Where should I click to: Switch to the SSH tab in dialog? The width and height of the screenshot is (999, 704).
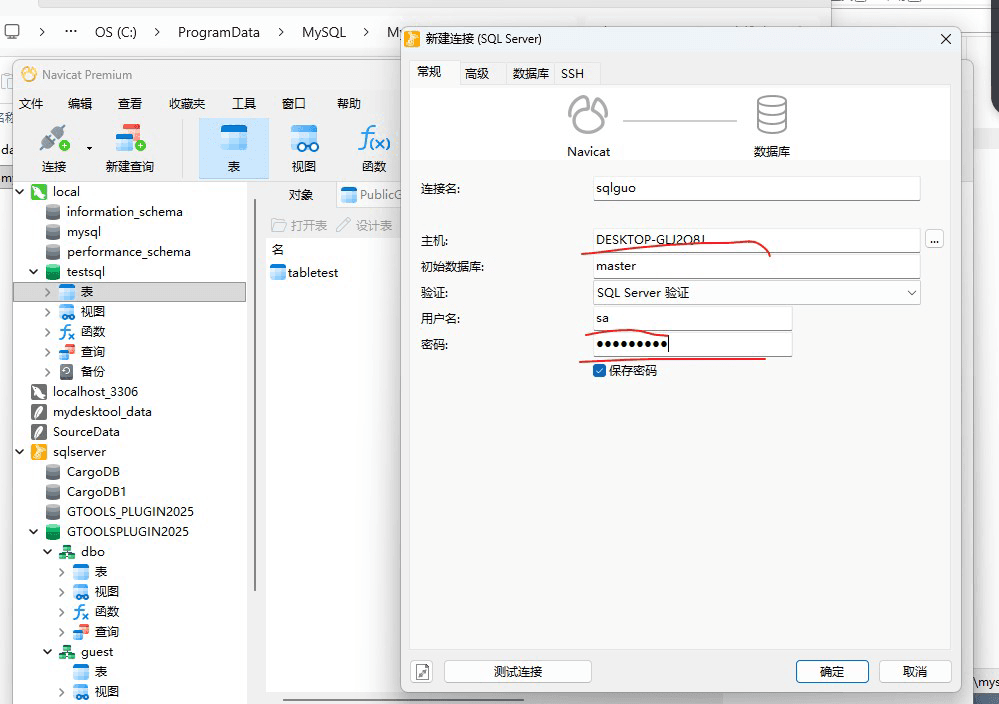[x=572, y=74]
